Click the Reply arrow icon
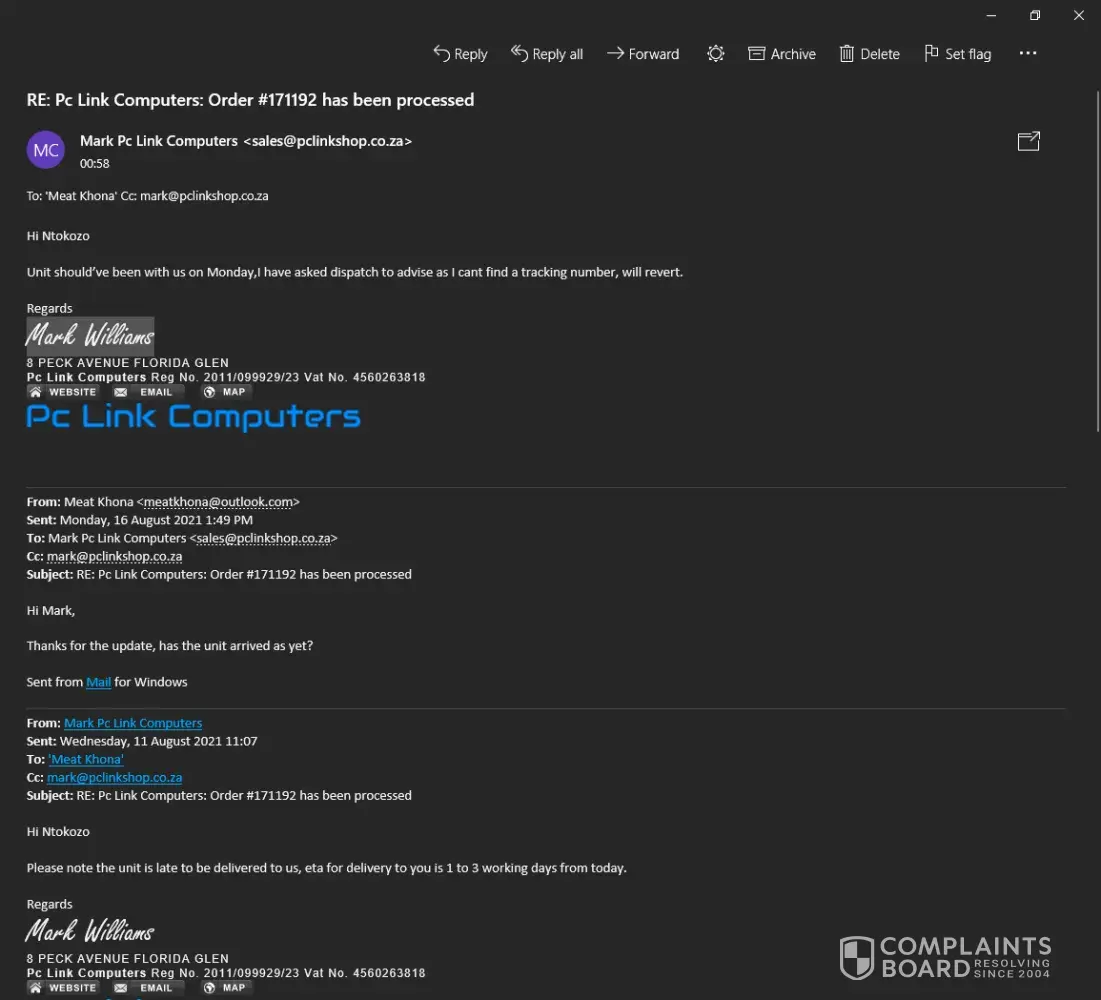1101x1000 pixels. [x=441, y=53]
